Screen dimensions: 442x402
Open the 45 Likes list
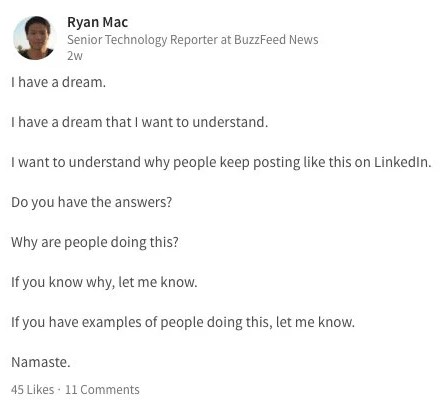[32, 389]
